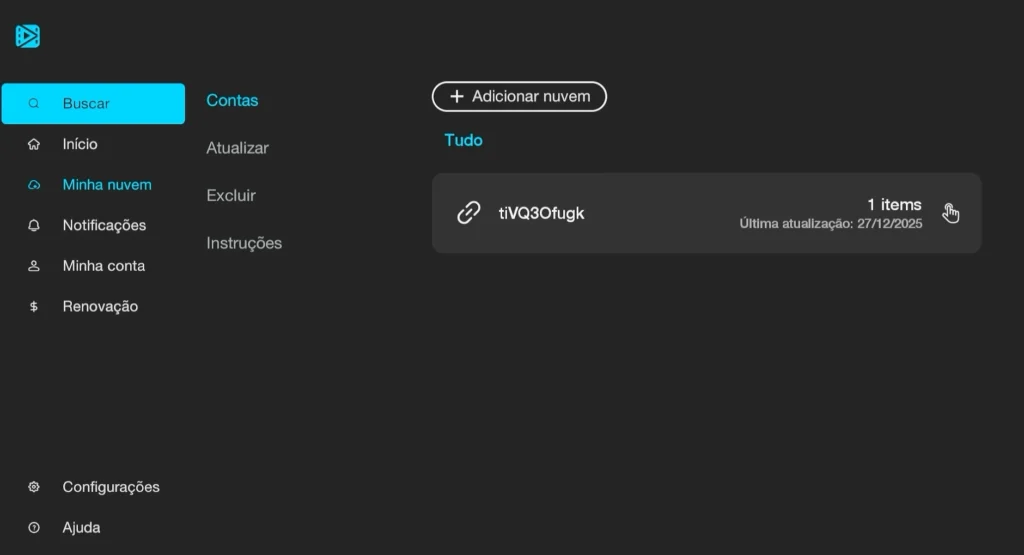Screen dimensions: 1024x555
Task: Select Excluir in the submenu
Action: (231, 195)
